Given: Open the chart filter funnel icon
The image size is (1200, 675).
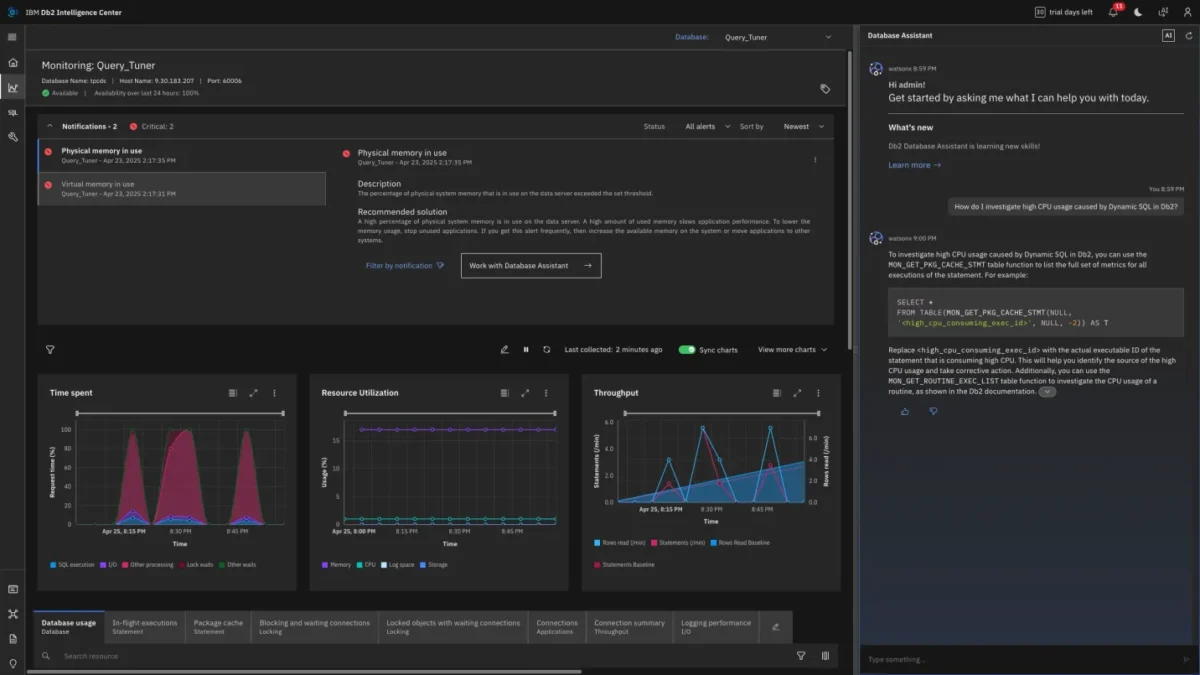Looking at the screenshot, I should click(50, 350).
